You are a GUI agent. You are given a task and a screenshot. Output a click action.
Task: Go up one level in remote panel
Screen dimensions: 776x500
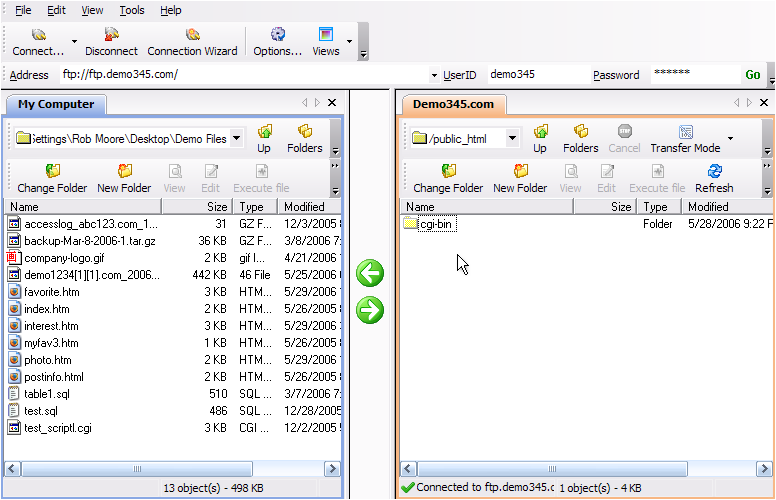540,132
